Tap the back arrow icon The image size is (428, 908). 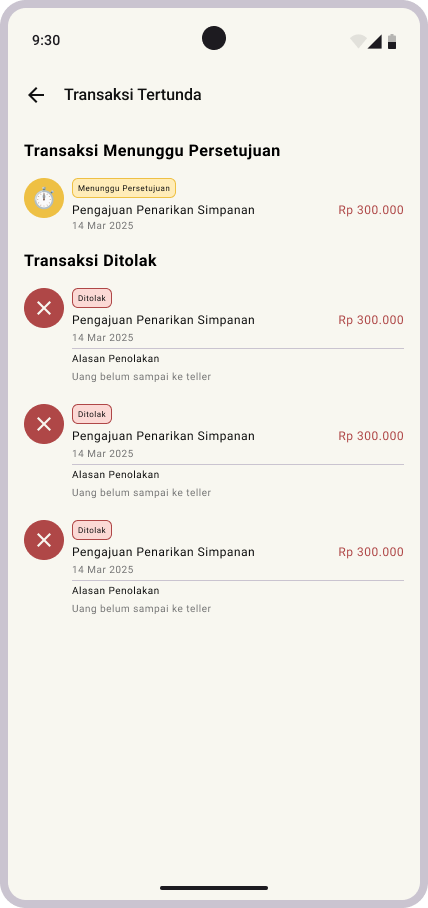[x=36, y=95]
